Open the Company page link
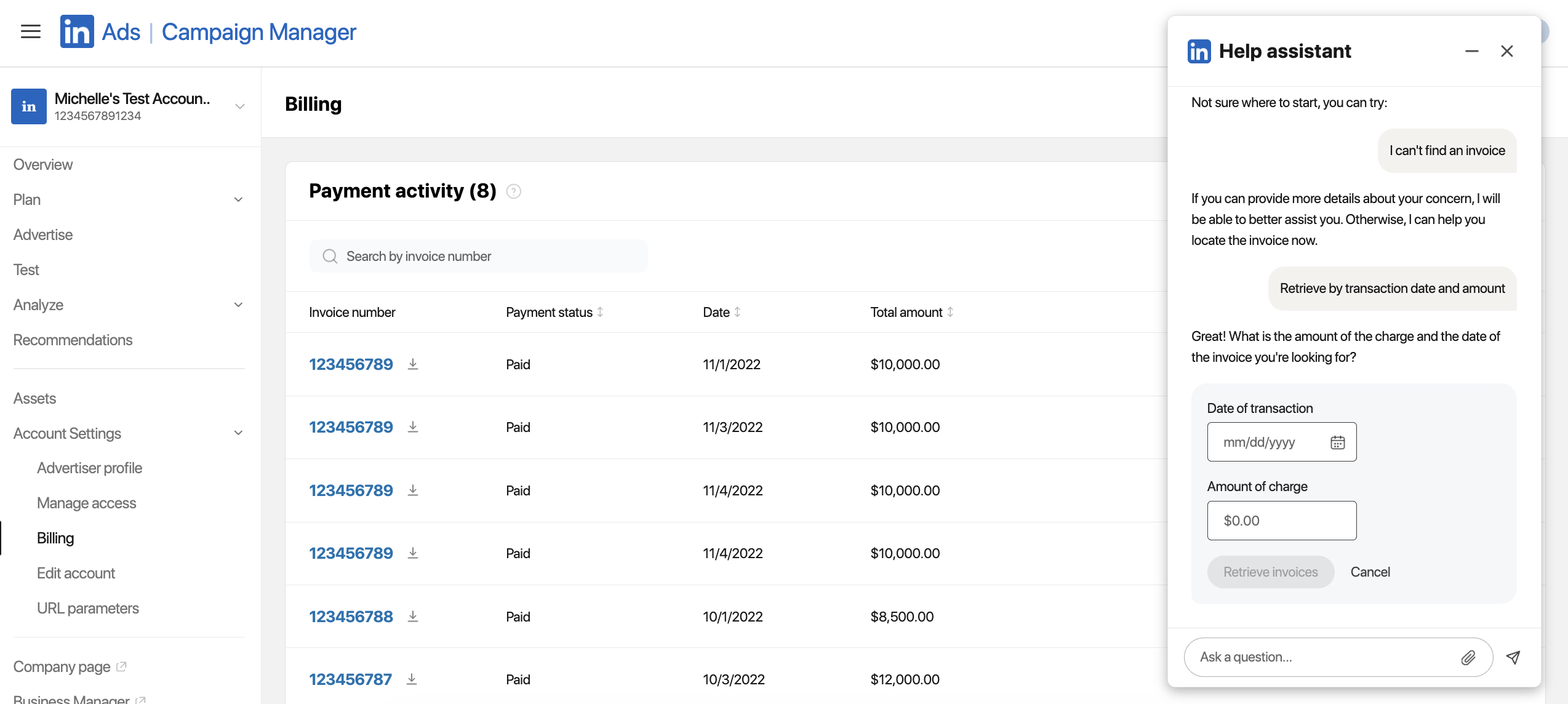The width and height of the screenshot is (1568, 704). (62, 667)
